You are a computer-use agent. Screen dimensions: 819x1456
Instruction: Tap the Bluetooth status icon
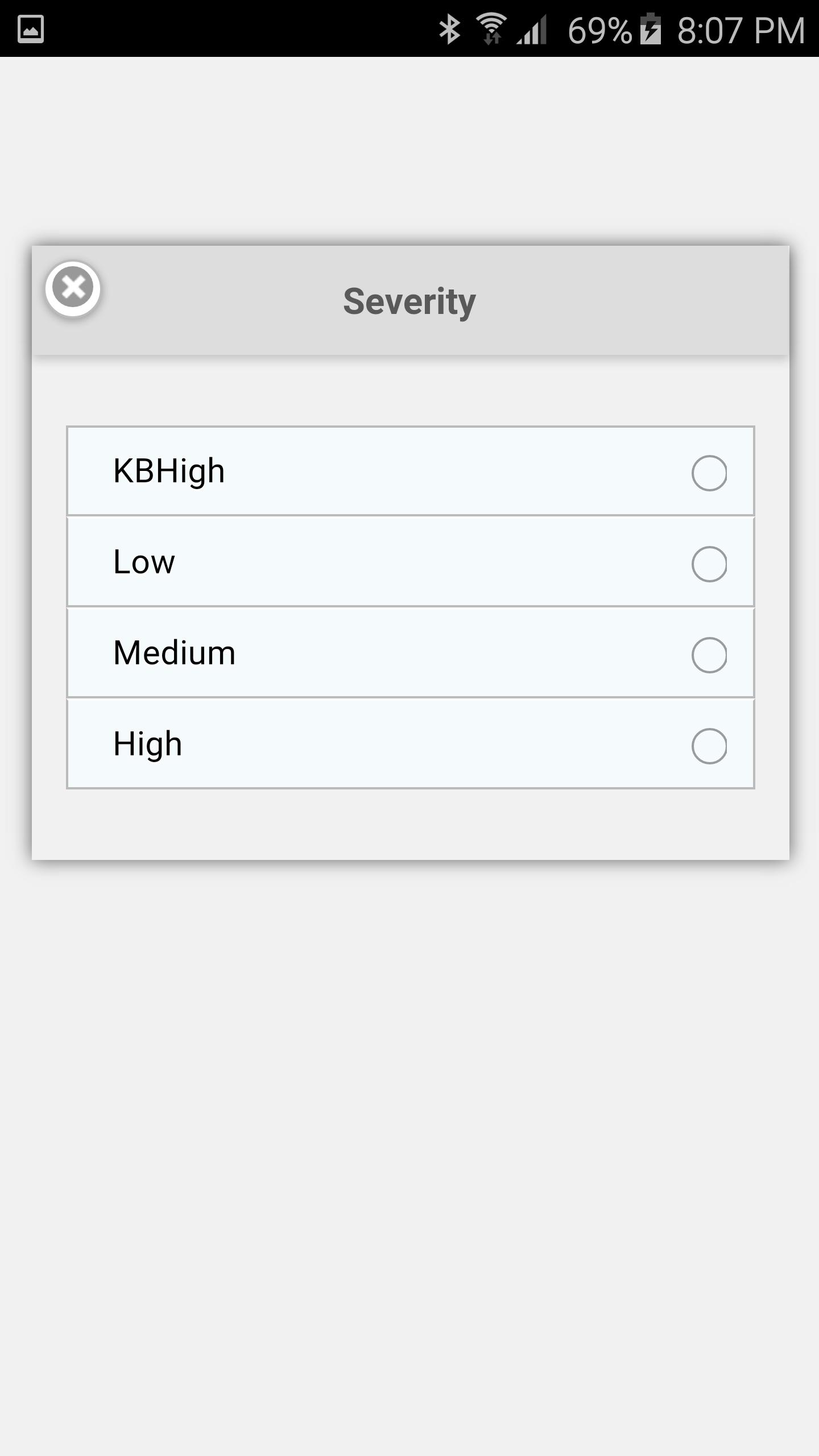pos(449,29)
